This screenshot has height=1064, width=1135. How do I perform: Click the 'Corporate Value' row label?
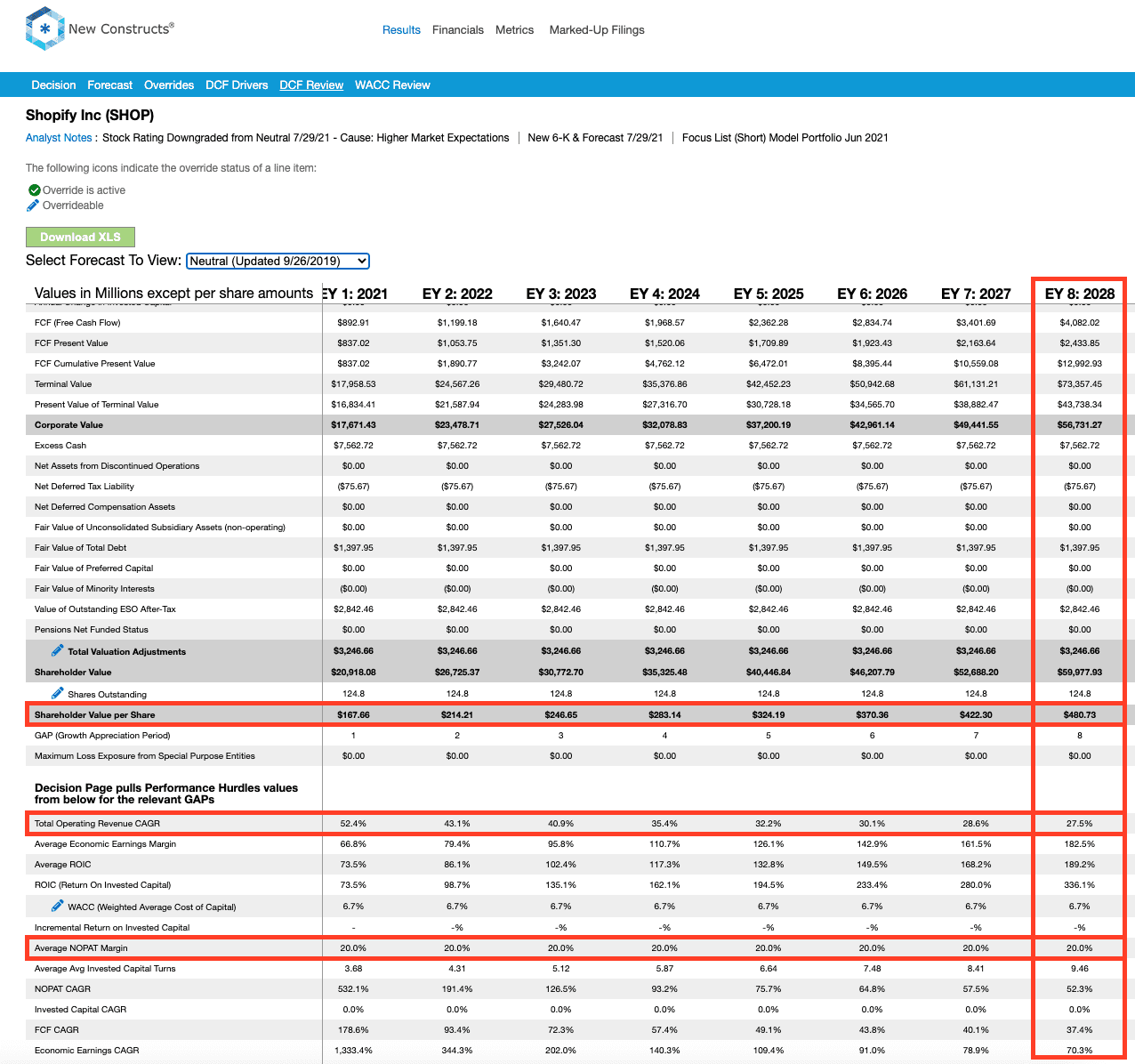[x=68, y=425]
